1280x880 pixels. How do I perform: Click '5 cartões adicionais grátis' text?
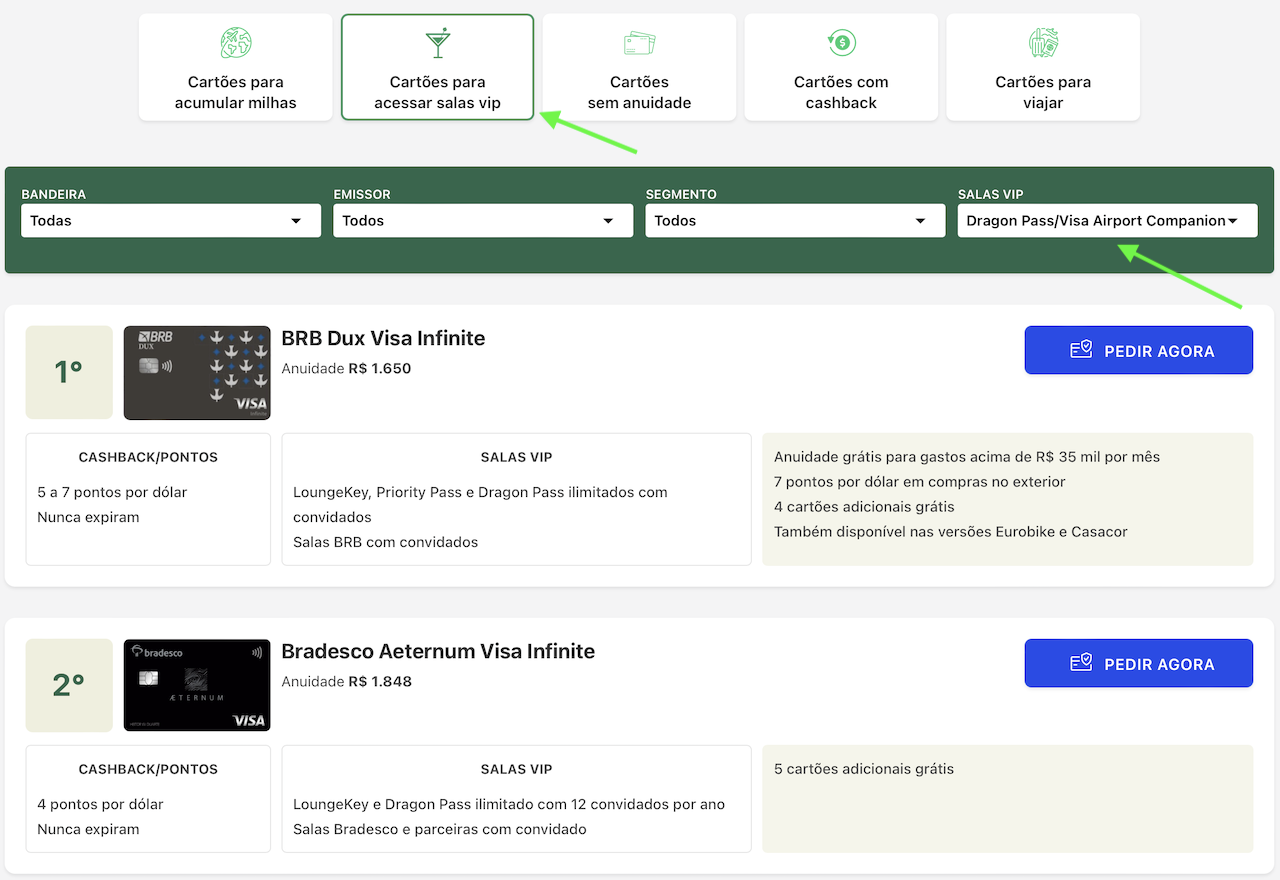[x=864, y=769]
